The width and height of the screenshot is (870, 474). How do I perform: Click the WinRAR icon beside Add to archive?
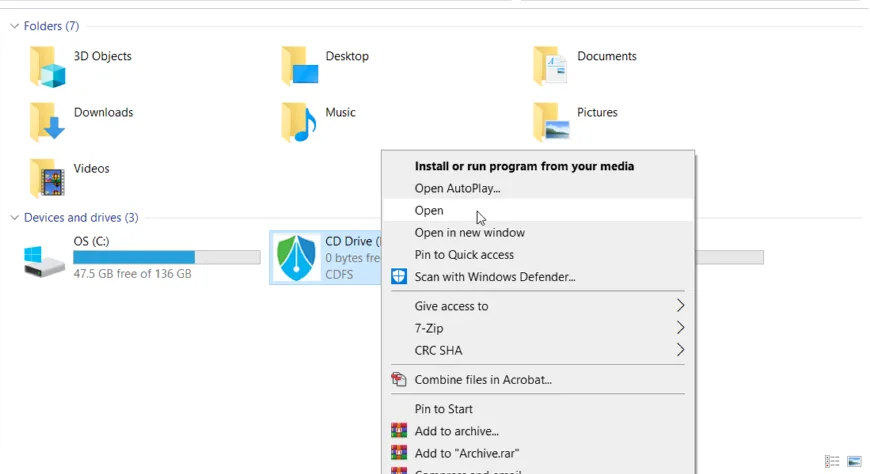click(x=399, y=431)
